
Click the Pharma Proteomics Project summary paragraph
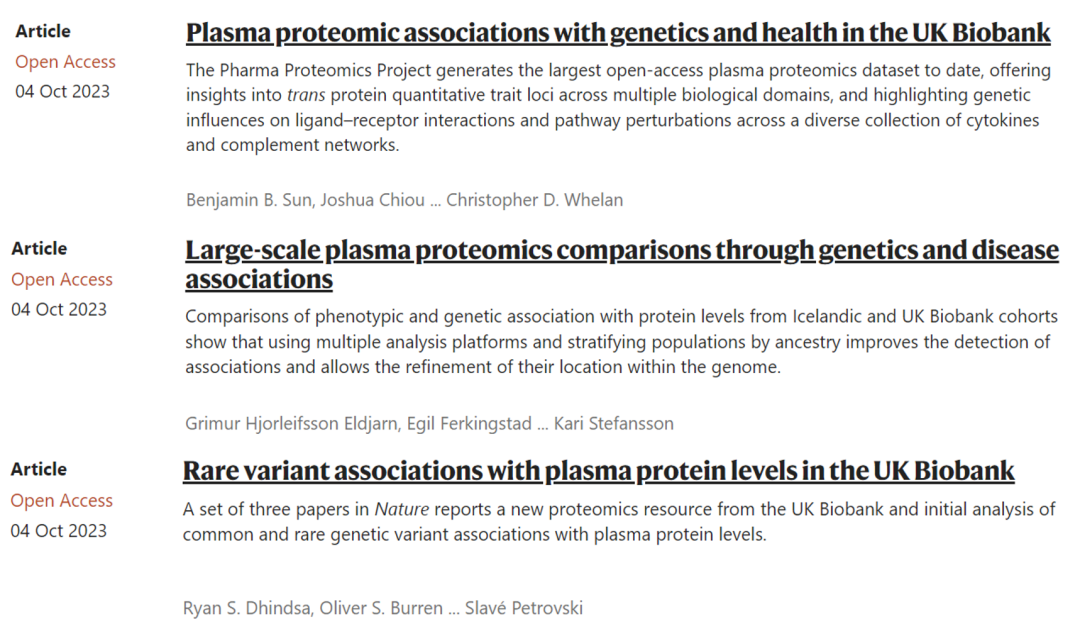coord(612,108)
